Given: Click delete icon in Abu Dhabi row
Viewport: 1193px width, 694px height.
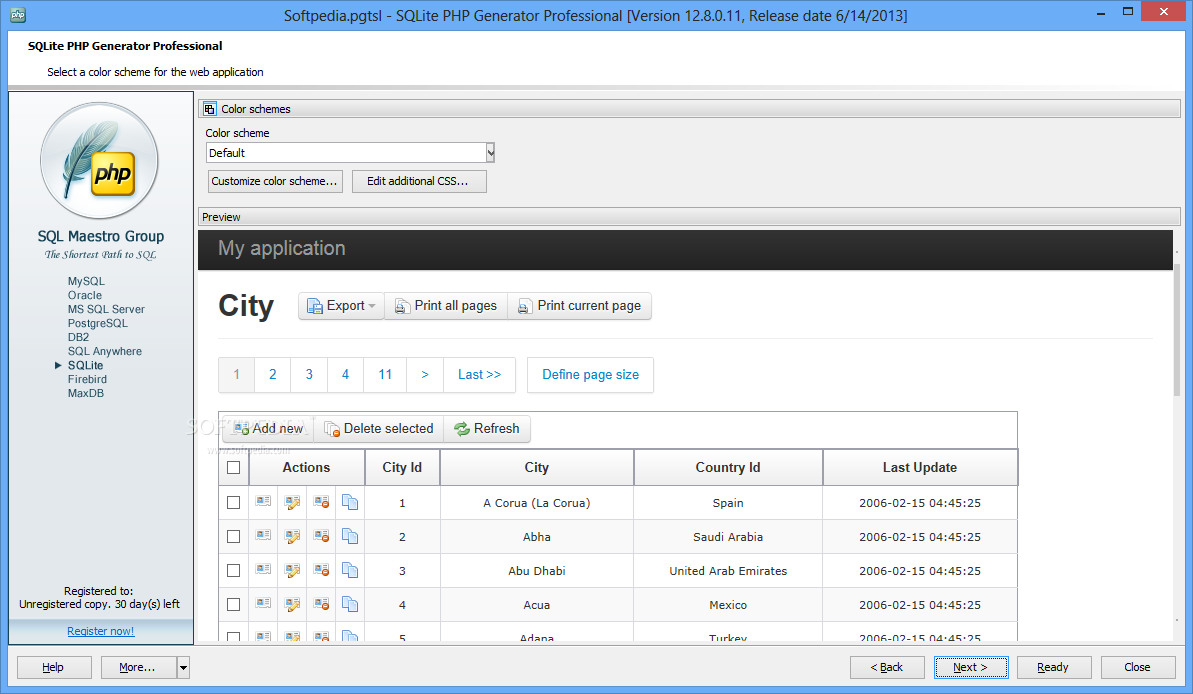Looking at the screenshot, I should click(x=321, y=571).
